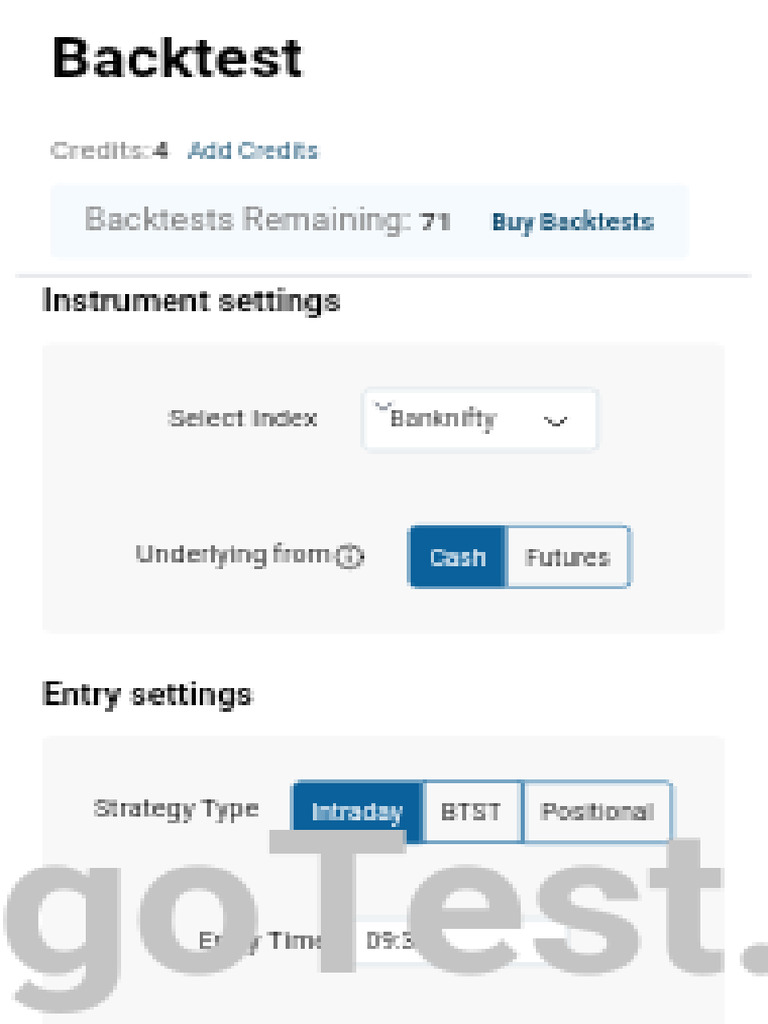The height and width of the screenshot is (1024, 768).
Task: Choose Intraday strategy type
Action: [x=357, y=812]
